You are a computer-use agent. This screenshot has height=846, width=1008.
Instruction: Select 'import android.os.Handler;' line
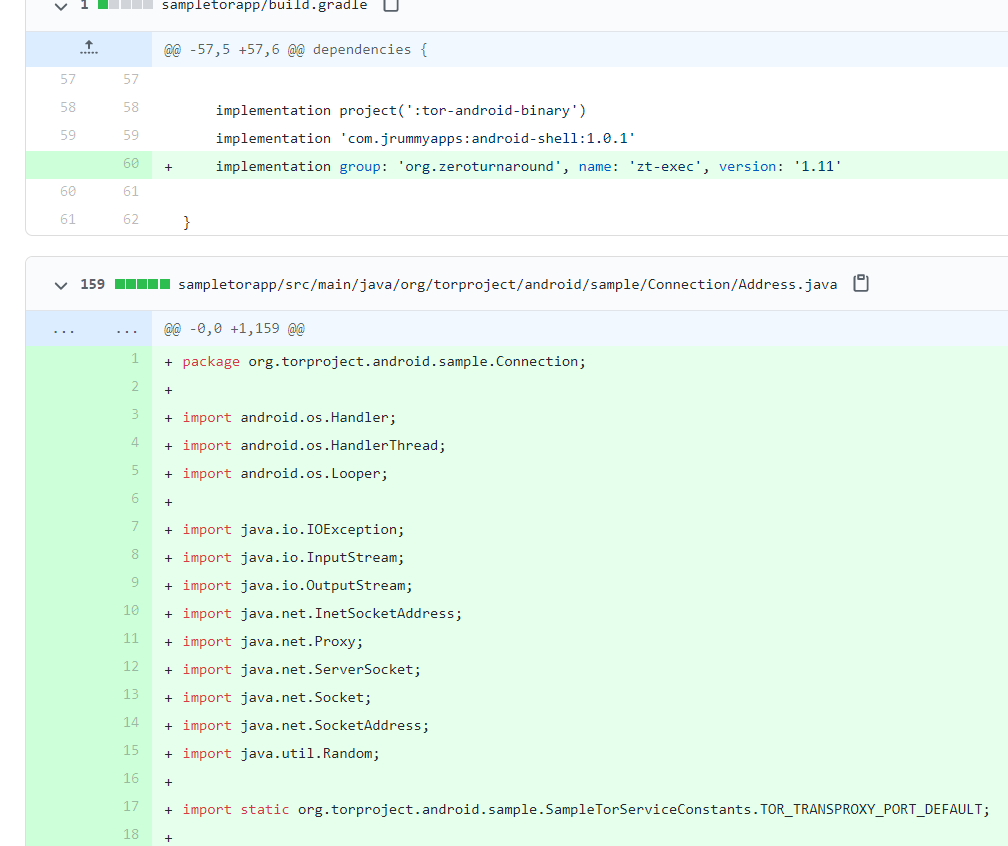289,418
